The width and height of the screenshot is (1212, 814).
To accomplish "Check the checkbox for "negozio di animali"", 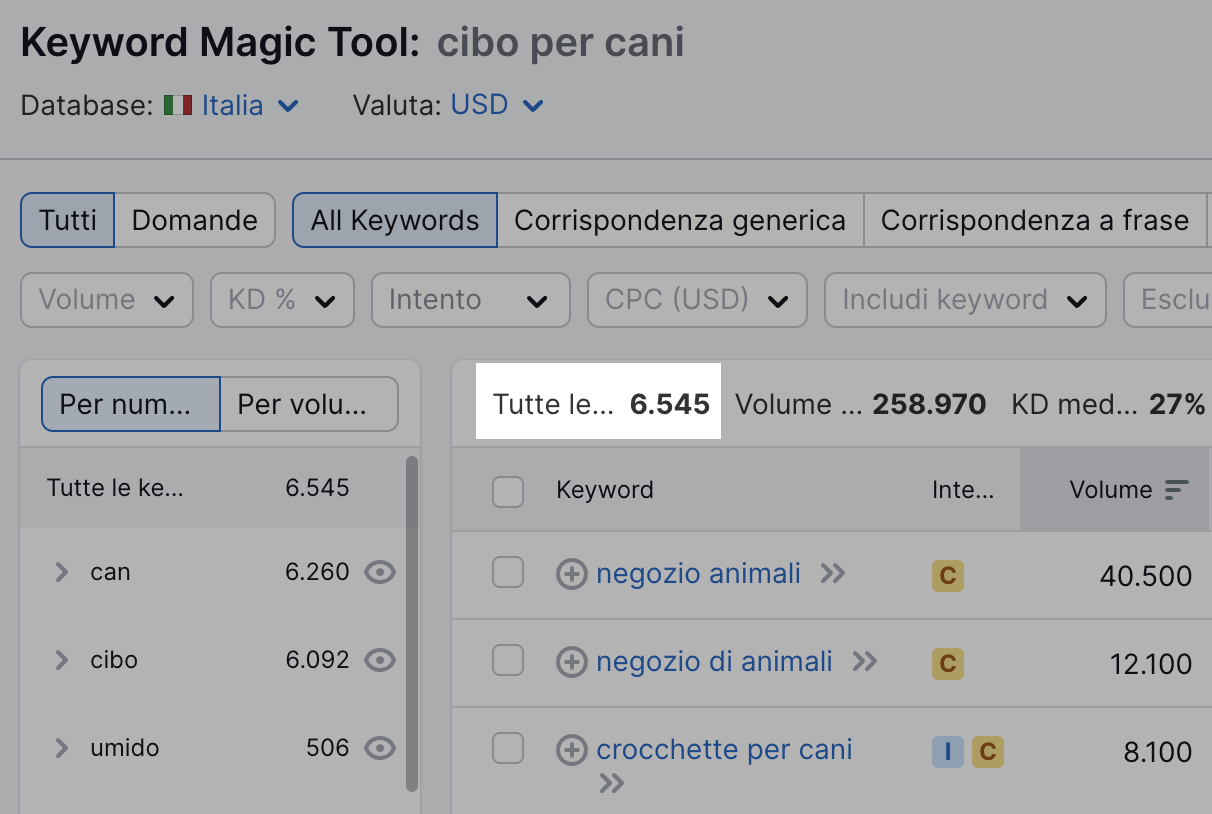I will pyautogui.click(x=508, y=662).
